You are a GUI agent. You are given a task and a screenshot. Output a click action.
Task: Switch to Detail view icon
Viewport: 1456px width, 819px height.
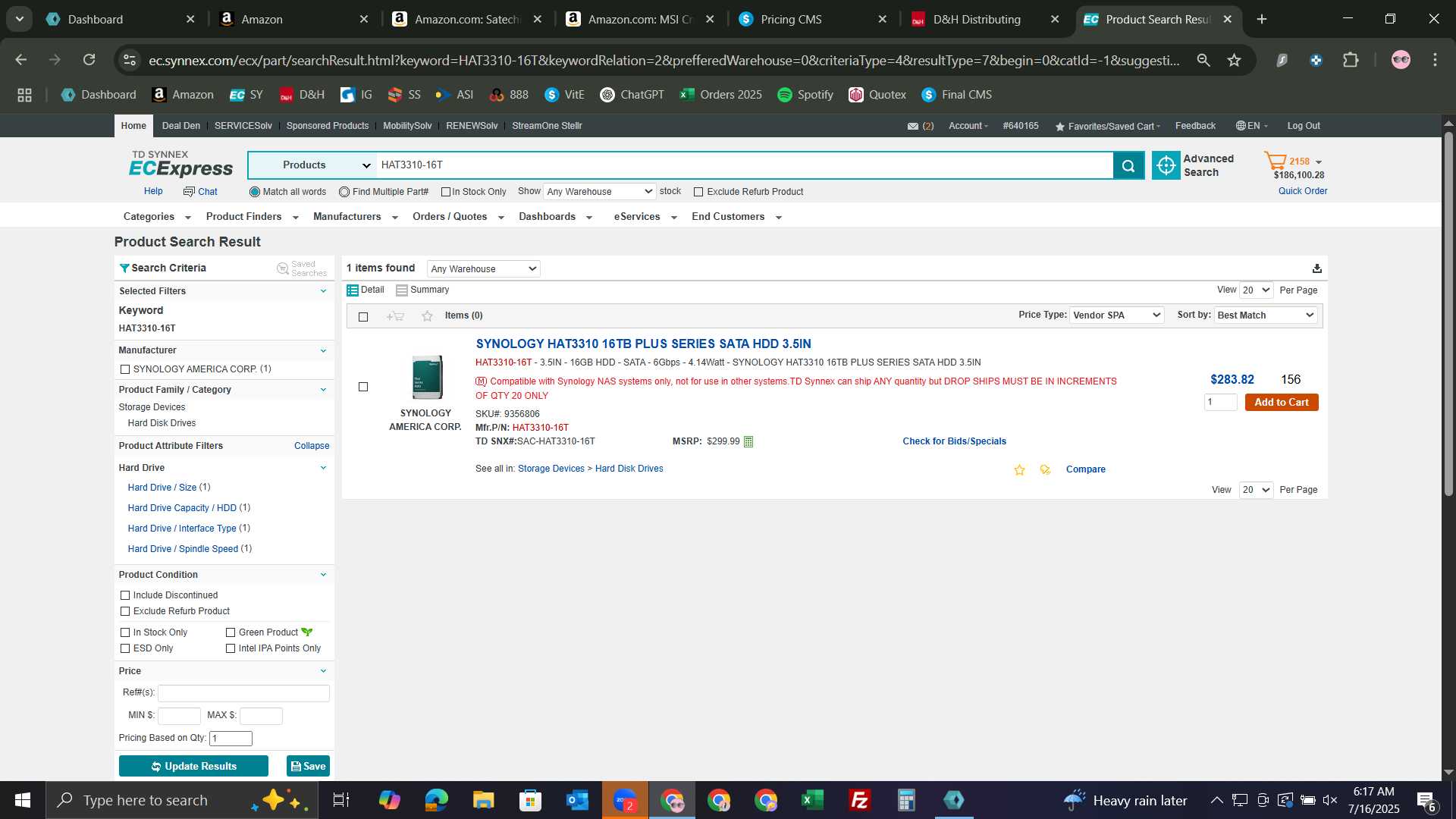(353, 290)
